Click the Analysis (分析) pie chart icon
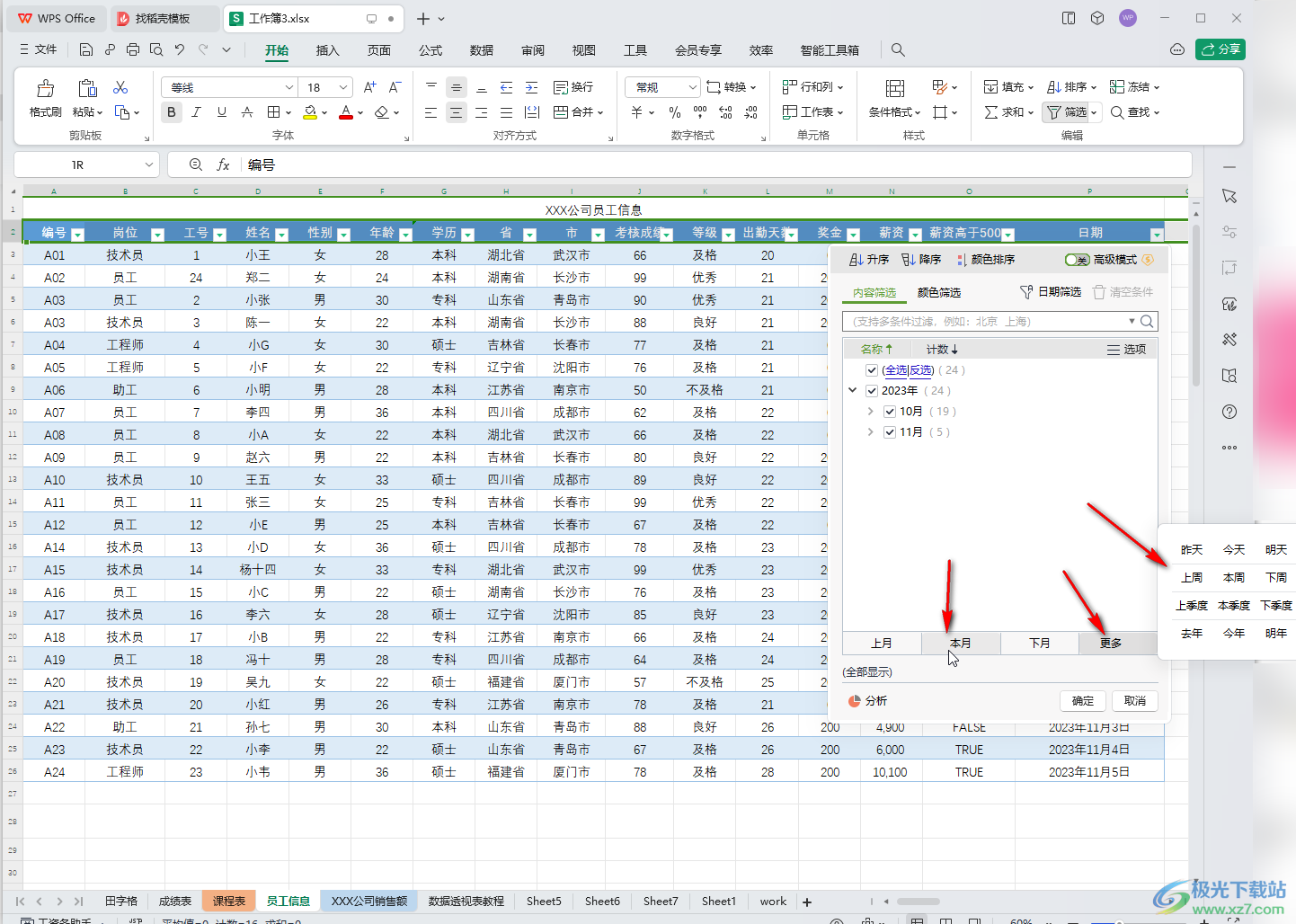Viewport: 1296px width, 924px height. [x=855, y=701]
